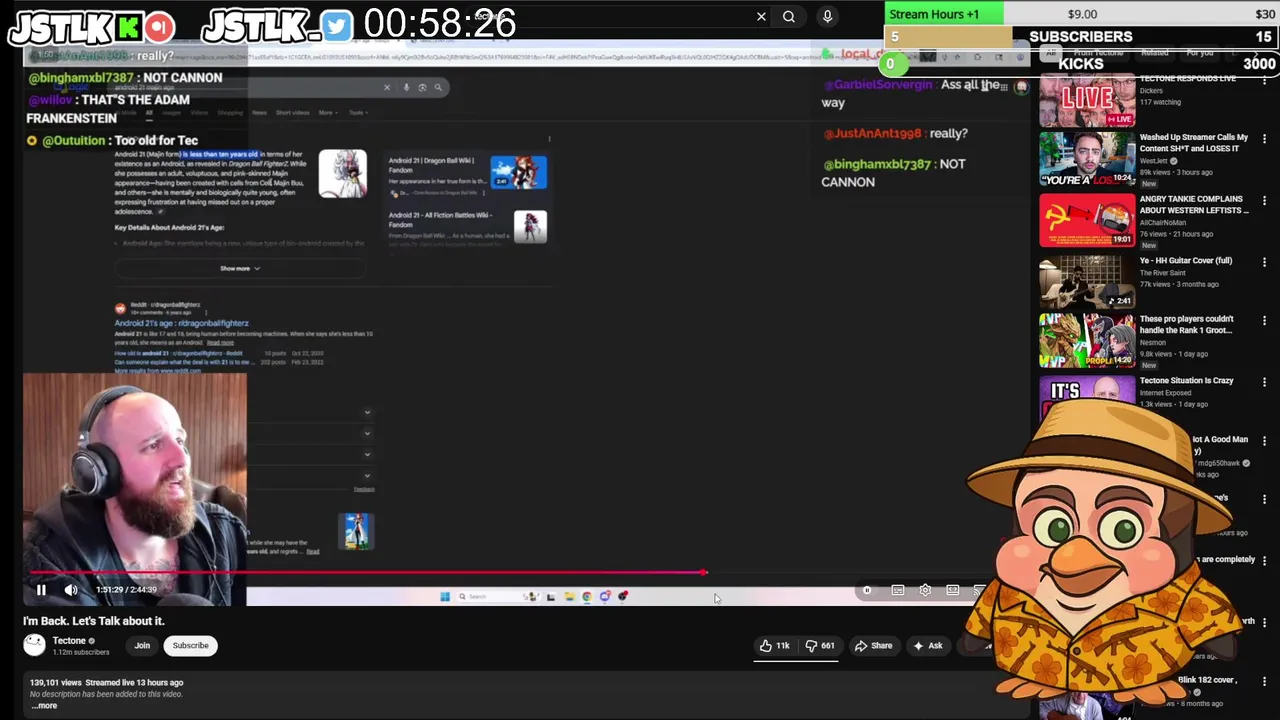Click the Join button
Image resolution: width=1280 pixels, height=720 pixels.
142,646
